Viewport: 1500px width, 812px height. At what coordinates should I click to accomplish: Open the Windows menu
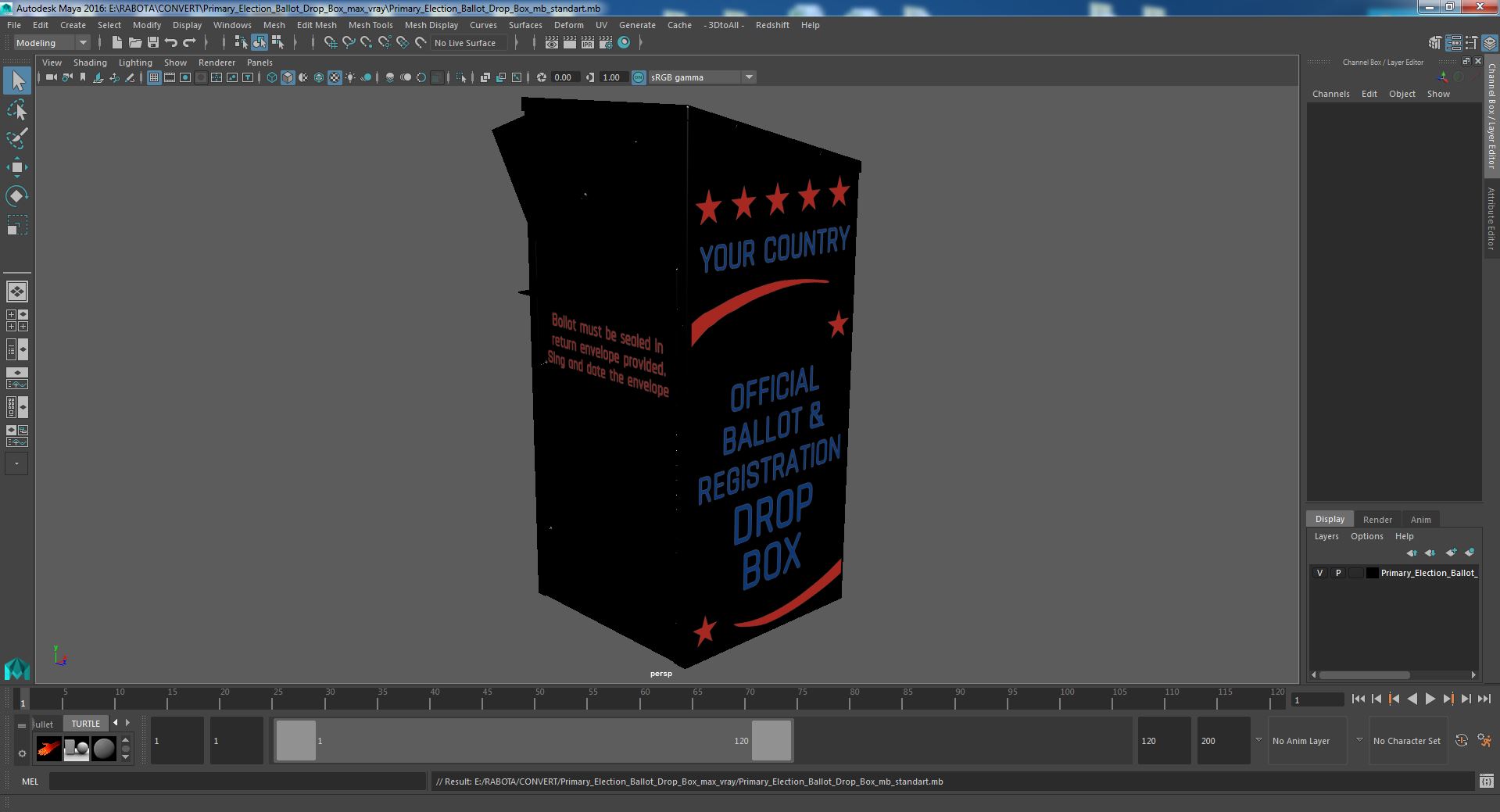tap(232, 25)
